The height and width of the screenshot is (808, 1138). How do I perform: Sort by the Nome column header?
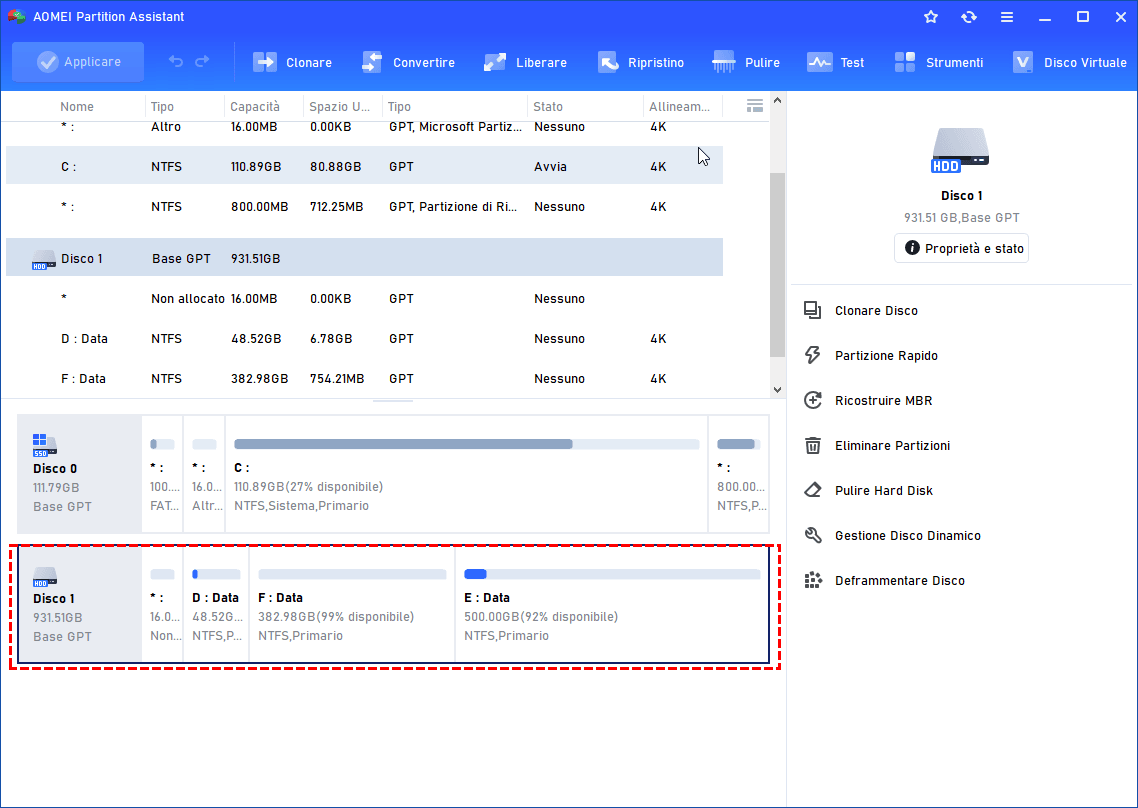(x=77, y=107)
